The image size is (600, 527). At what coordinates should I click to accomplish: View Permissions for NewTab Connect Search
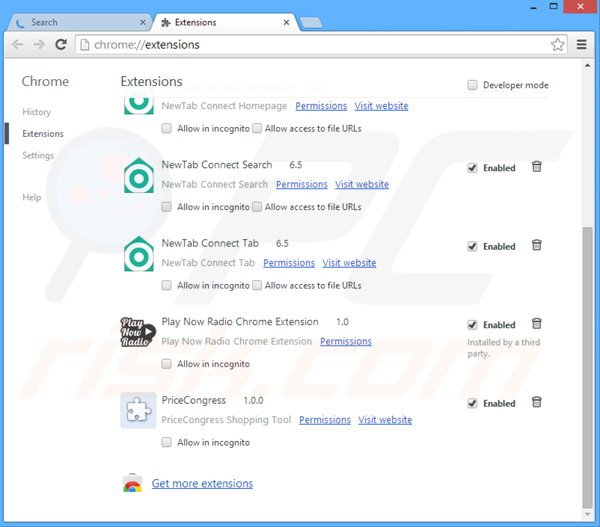(x=302, y=184)
